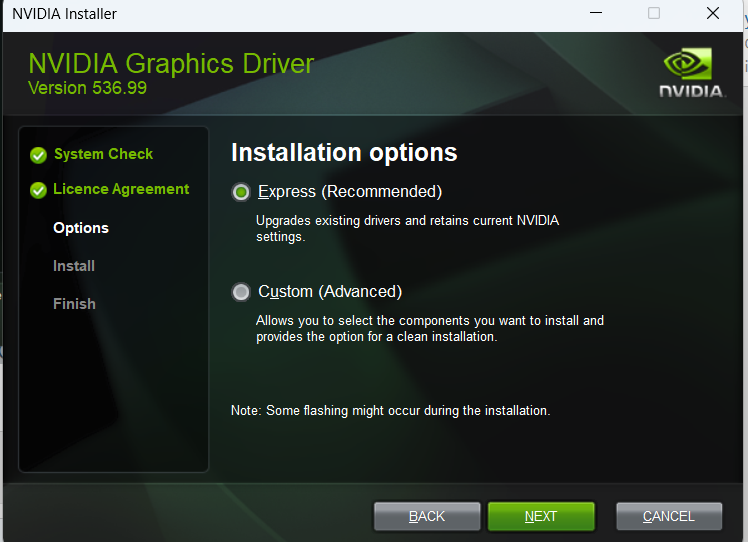This screenshot has height=542, width=748.
Task: Click the NVIDIA Graphics Driver title
Action: point(171,63)
